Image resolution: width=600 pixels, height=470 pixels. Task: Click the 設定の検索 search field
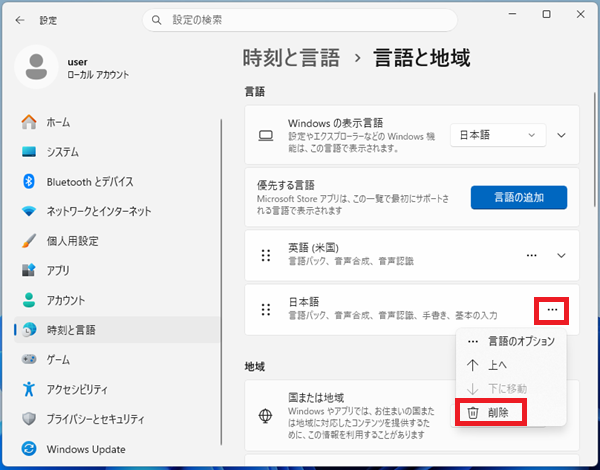coord(285,19)
